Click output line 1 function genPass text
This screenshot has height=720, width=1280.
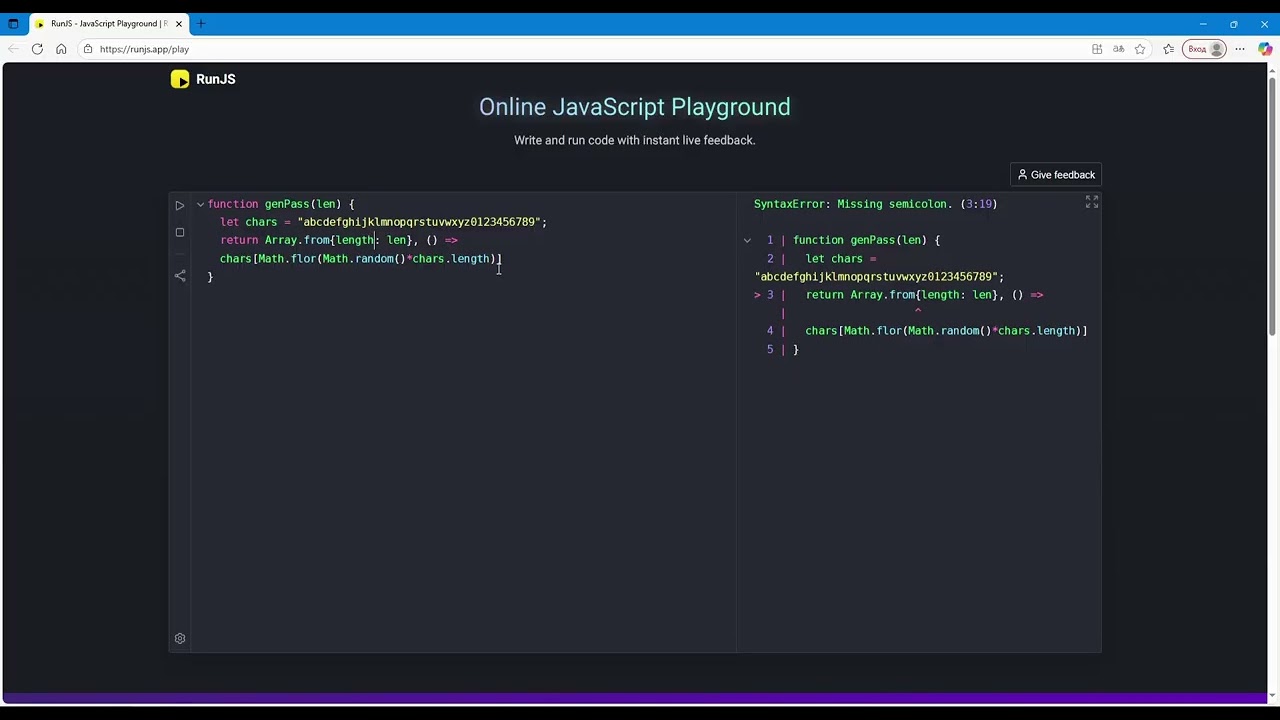866,240
